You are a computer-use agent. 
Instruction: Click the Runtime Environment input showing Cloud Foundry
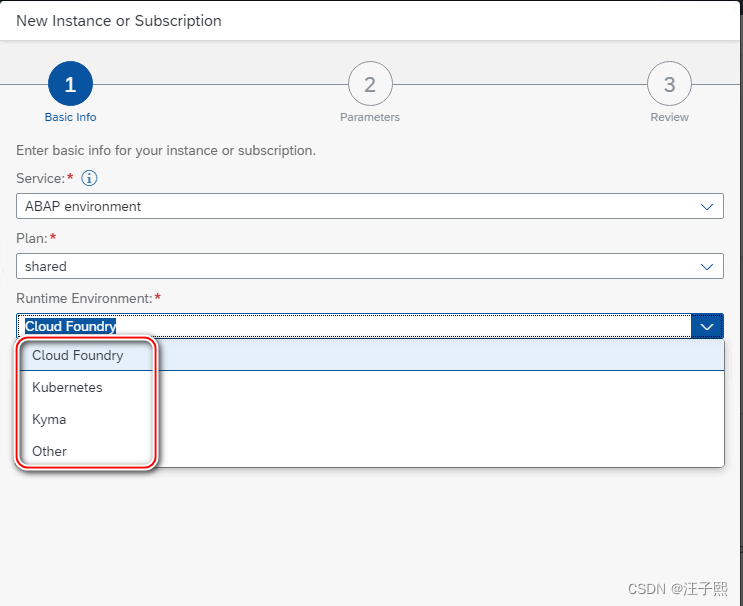[x=354, y=326]
